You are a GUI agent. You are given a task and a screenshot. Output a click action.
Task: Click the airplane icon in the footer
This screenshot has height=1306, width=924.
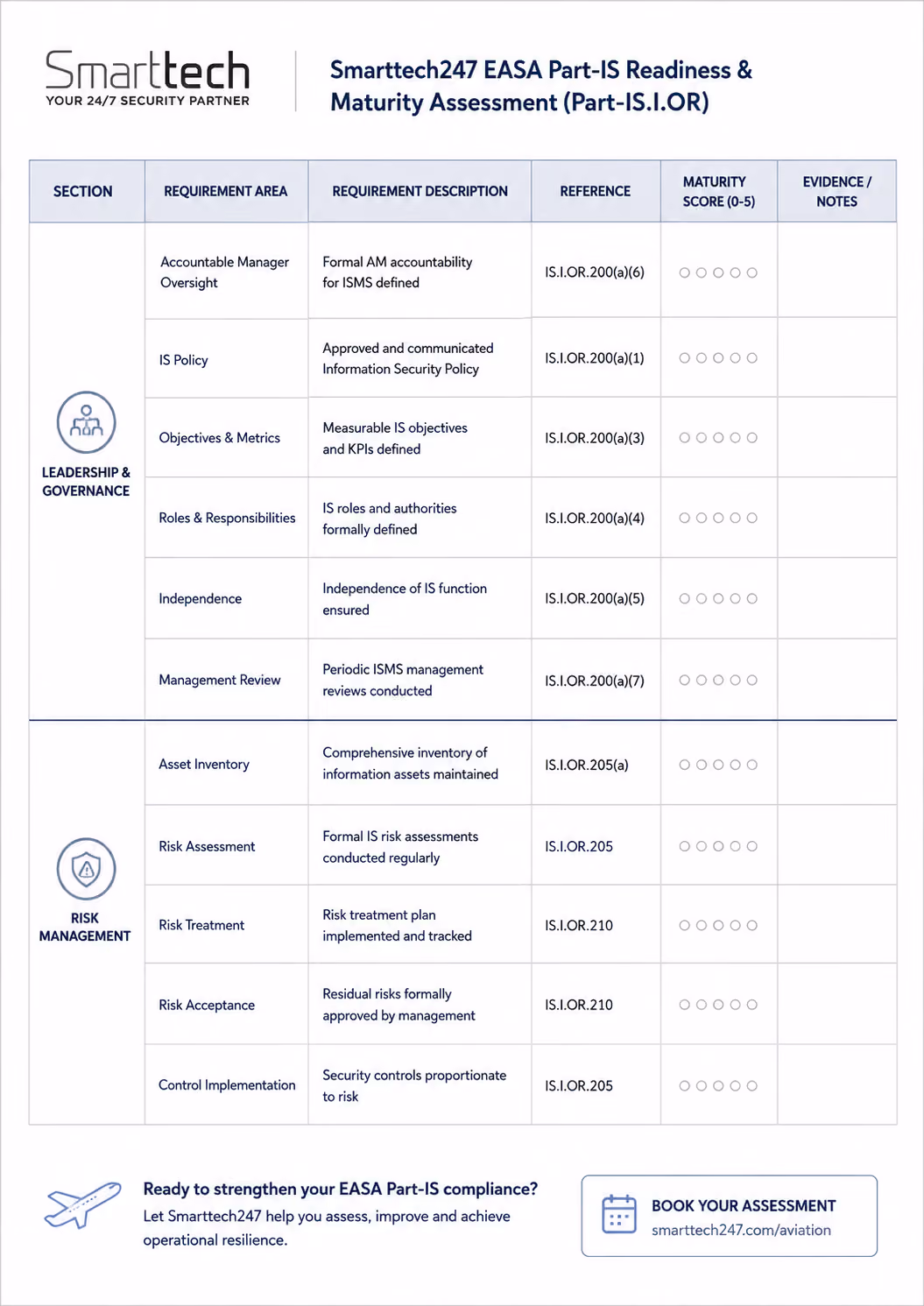point(83,1204)
